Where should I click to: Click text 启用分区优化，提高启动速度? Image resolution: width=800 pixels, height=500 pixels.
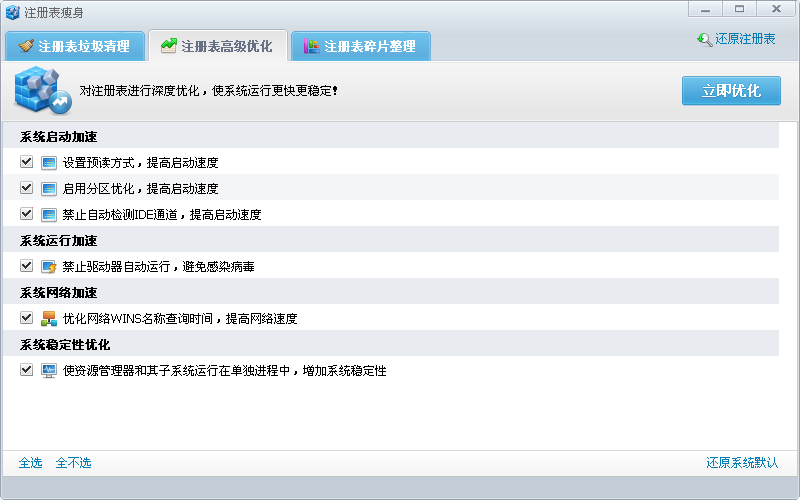click(x=140, y=189)
